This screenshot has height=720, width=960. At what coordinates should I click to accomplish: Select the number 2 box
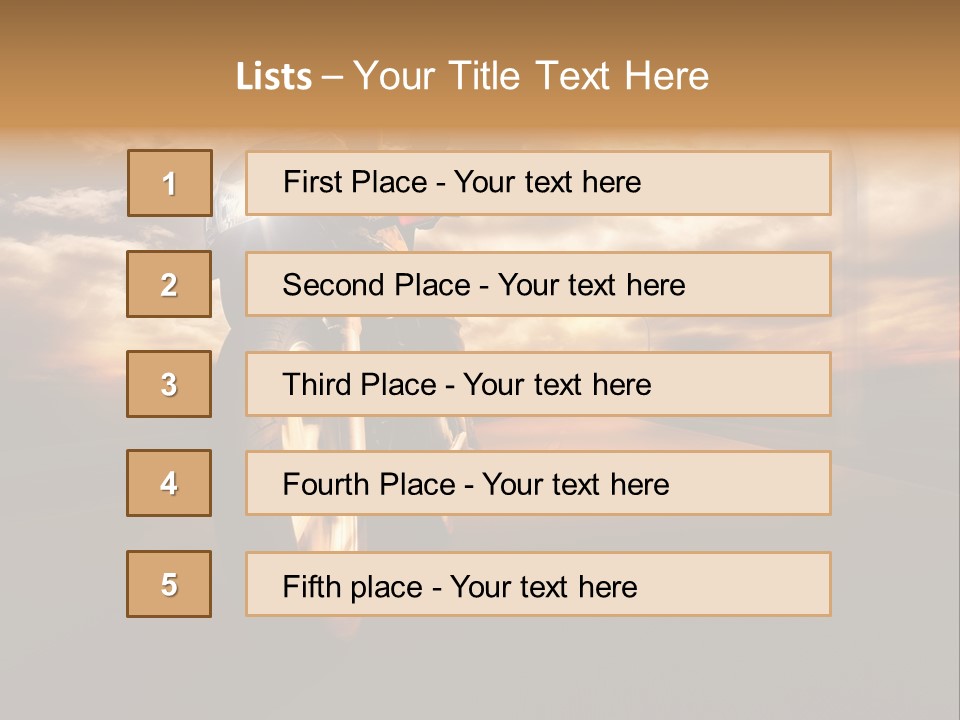pyautogui.click(x=169, y=284)
